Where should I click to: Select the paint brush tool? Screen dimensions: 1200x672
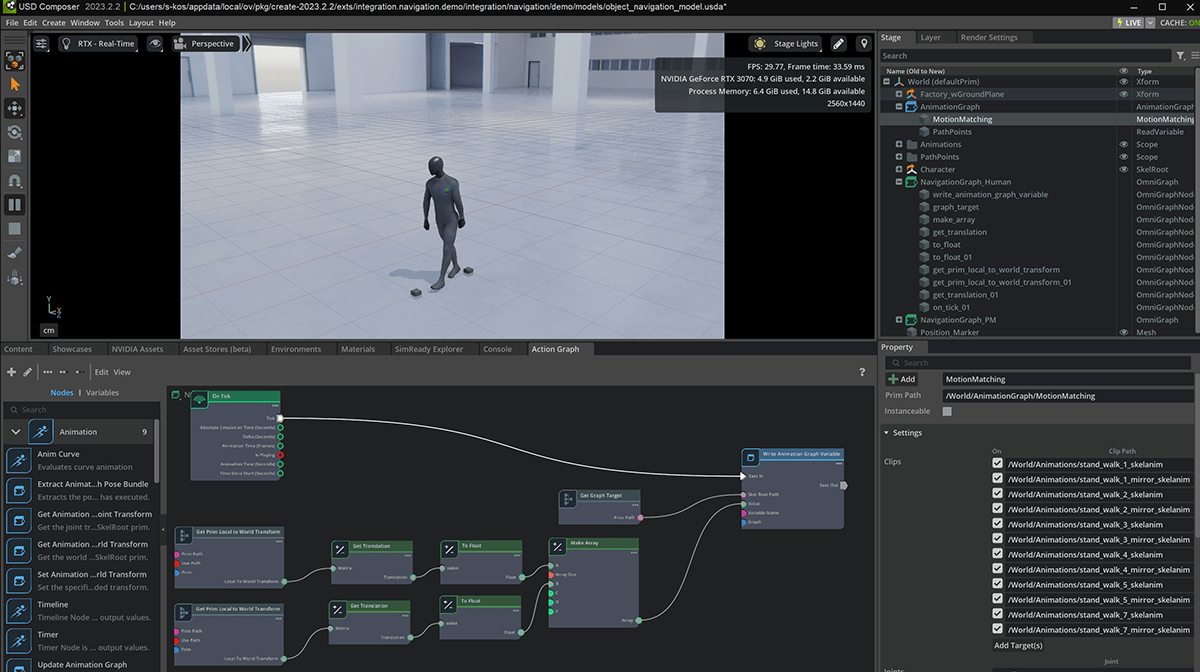click(x=15, y=254)
